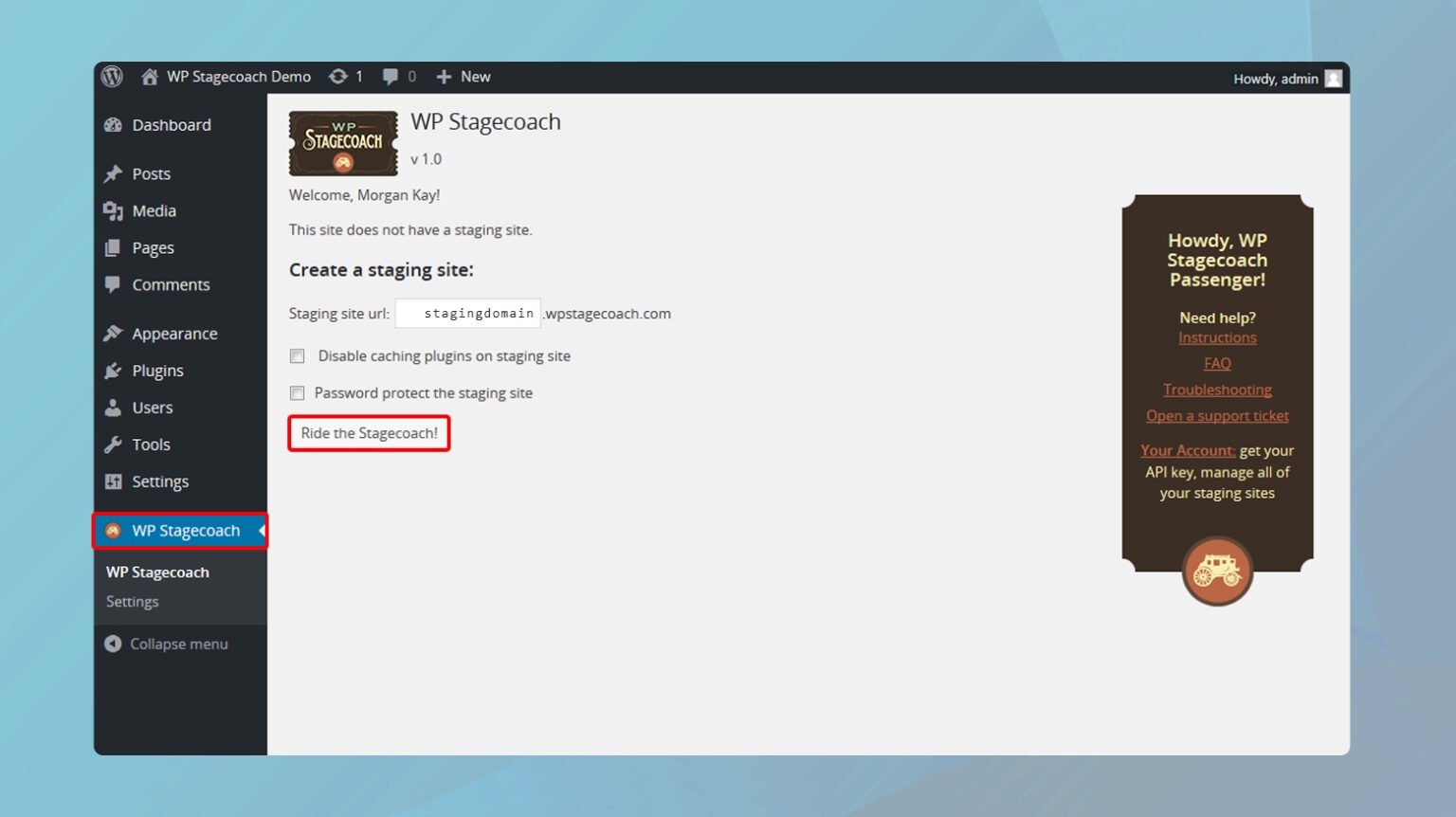Open Appearance via the paintbrush icon

point(113,333)
